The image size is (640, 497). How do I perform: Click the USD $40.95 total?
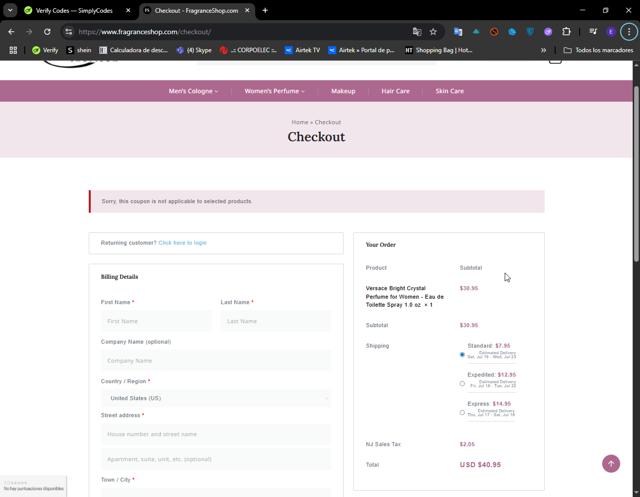click(480, 465)
